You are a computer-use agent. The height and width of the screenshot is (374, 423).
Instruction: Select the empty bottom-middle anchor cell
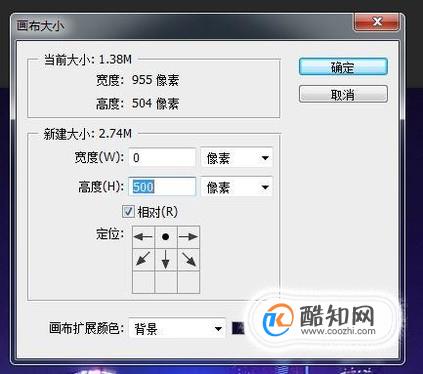pos(166,282)
